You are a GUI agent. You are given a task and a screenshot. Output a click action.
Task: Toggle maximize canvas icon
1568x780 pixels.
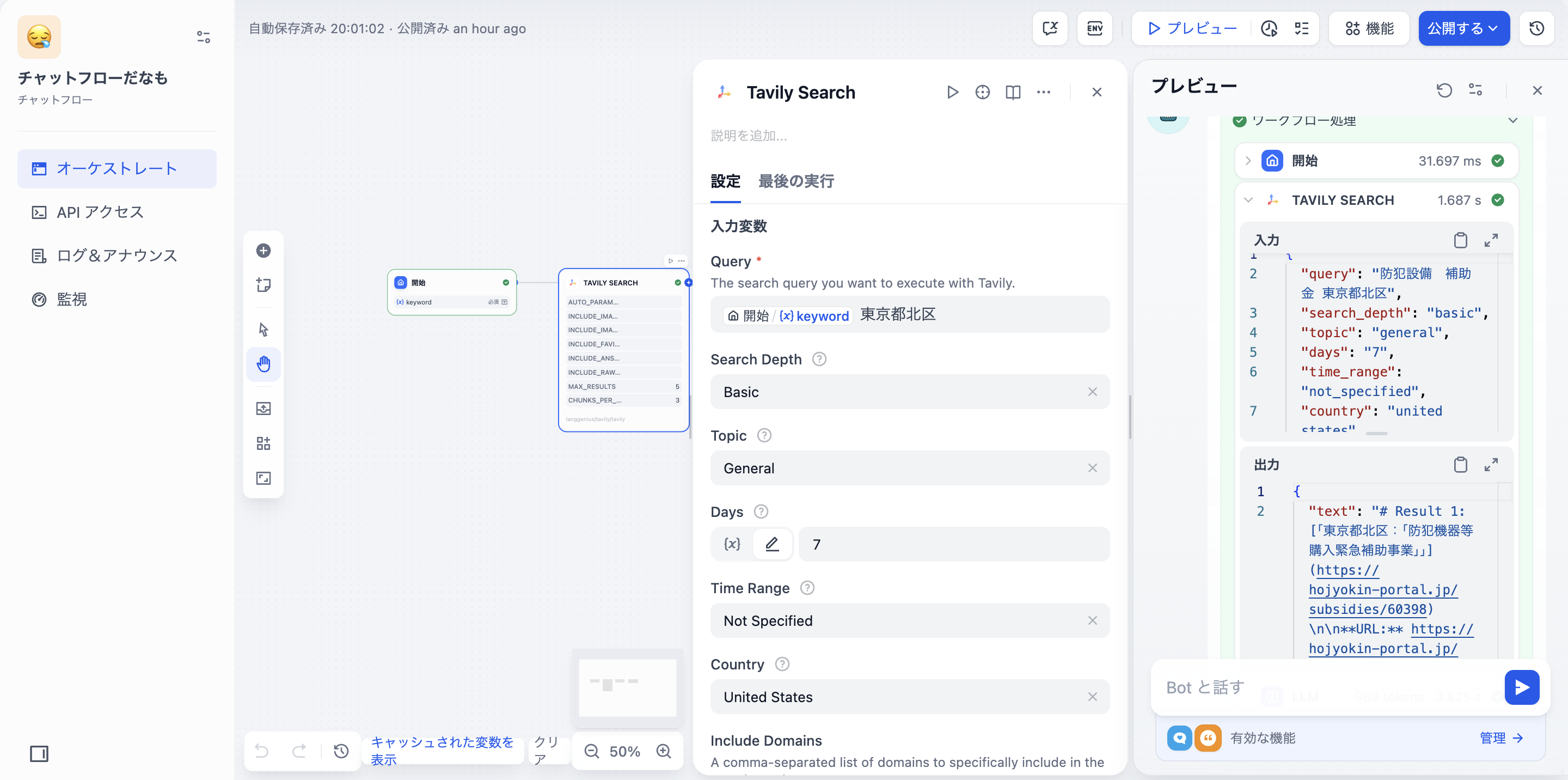pos(264,478)
